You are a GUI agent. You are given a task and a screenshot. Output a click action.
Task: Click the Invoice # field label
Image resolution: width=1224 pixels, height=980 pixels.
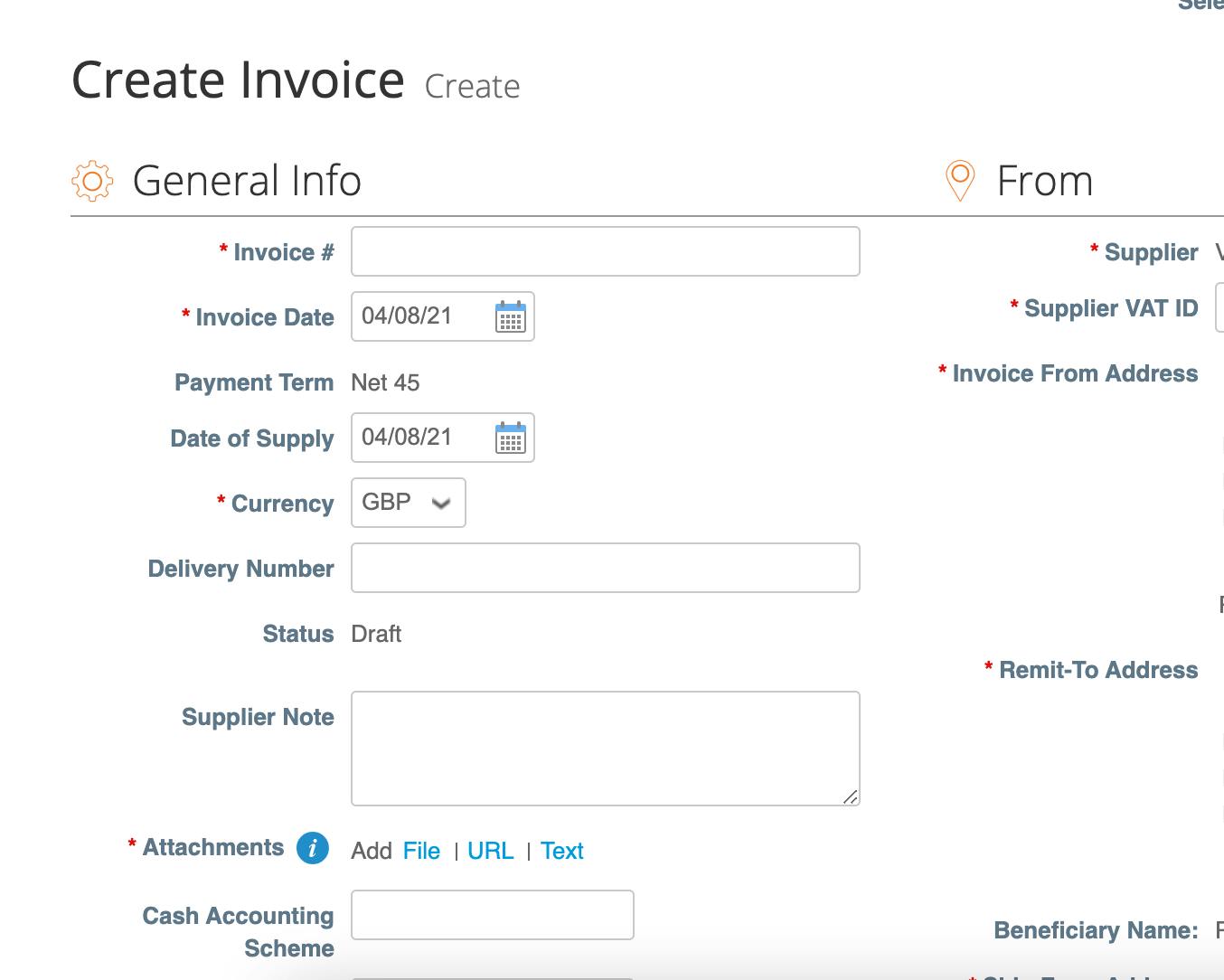pyautogui.click(x=283, y=252)
